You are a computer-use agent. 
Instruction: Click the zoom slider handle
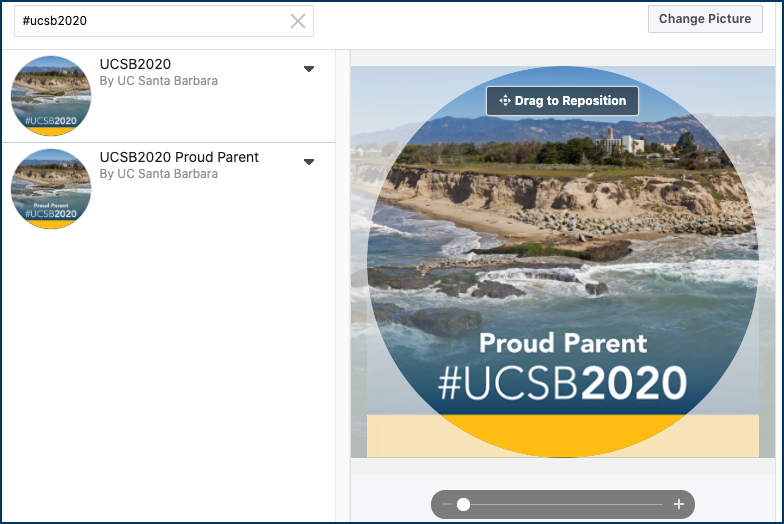pyautogui.click(x=464, y=504)
